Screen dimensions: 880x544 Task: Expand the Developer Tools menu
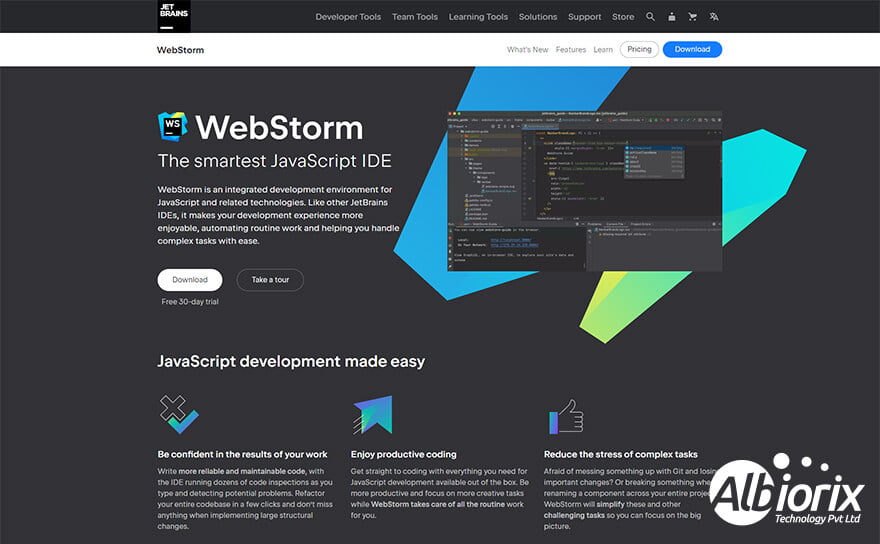click(x=347, y=17)
